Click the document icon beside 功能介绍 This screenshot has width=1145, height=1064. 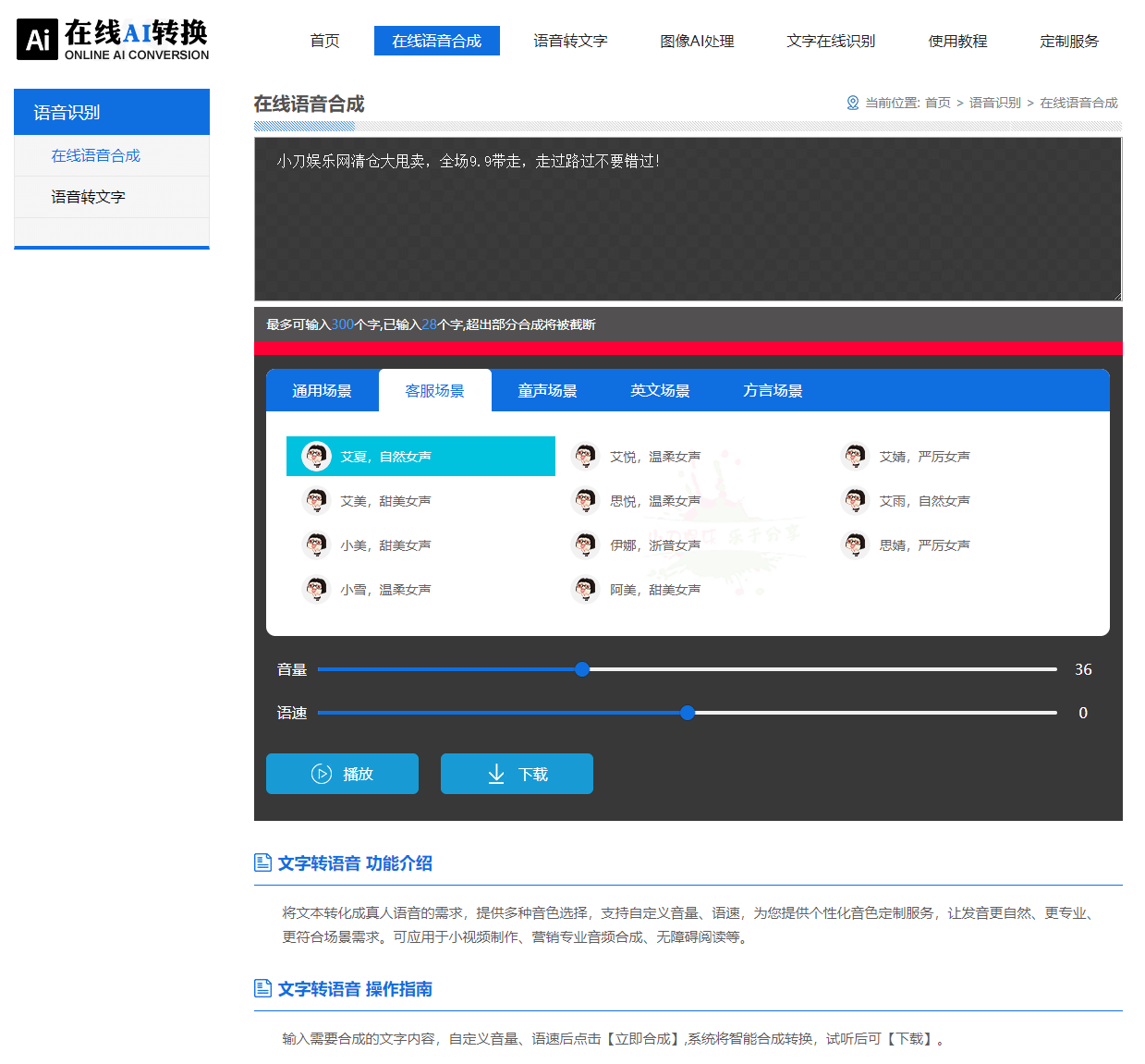tap(262, 862)
